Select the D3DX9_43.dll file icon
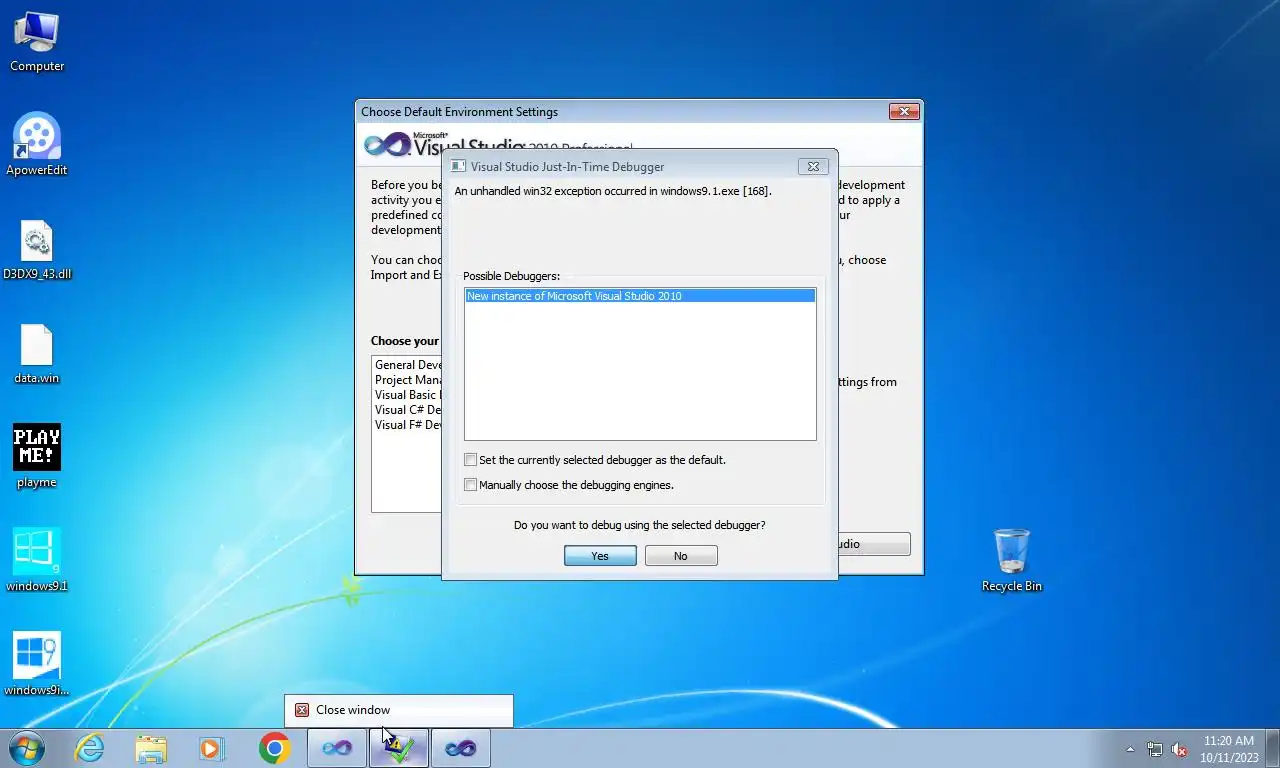1280x768 pixels. coord(37,250)
